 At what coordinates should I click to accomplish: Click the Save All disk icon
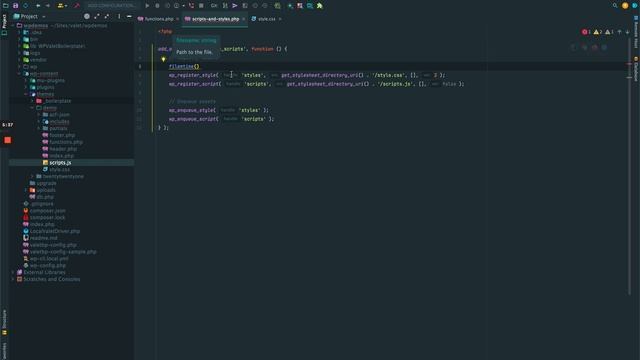tap(16, 6)
